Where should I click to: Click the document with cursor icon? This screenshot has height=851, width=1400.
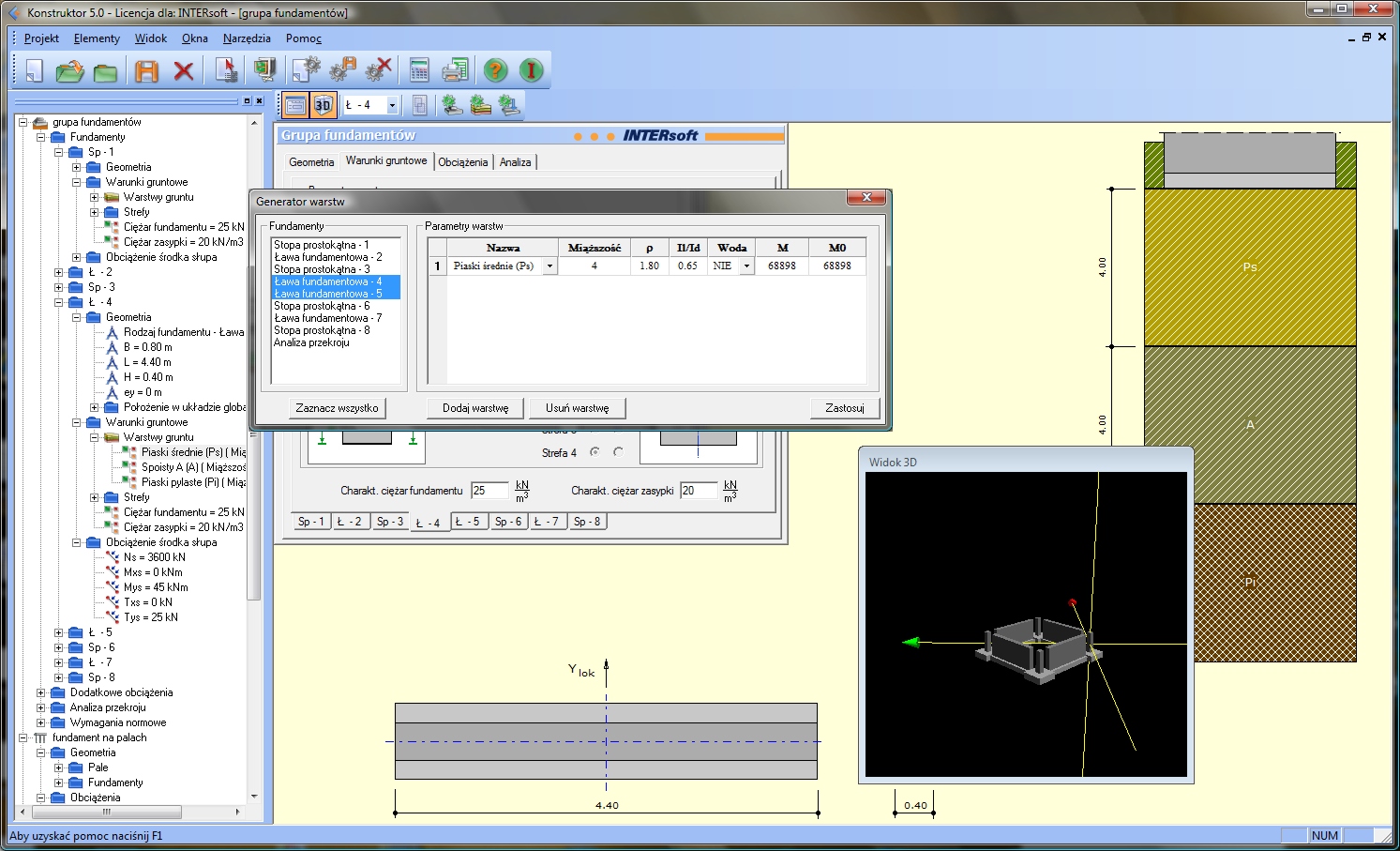click(x=226, y=70)
